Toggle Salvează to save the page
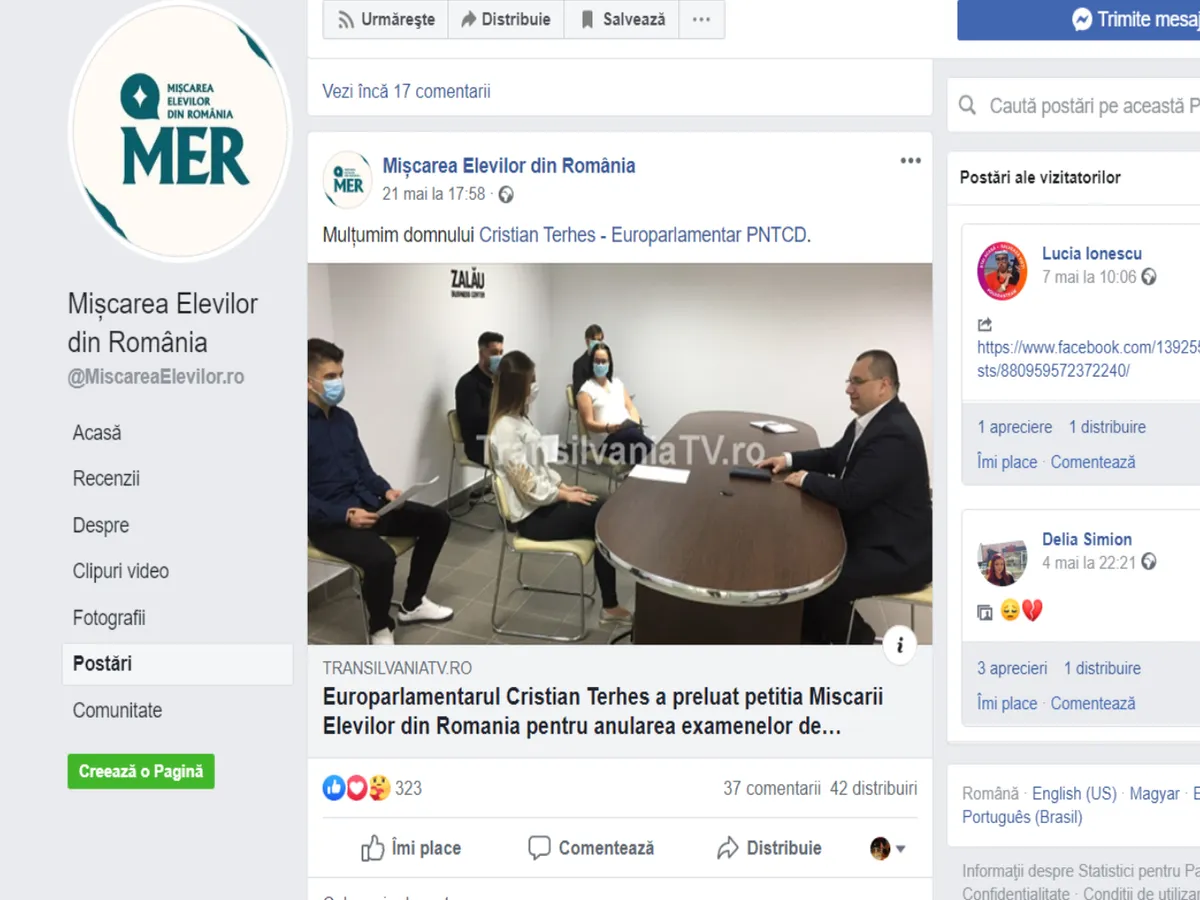The width and height of the screenshot is (1200, 900). [x=621, y=20]
